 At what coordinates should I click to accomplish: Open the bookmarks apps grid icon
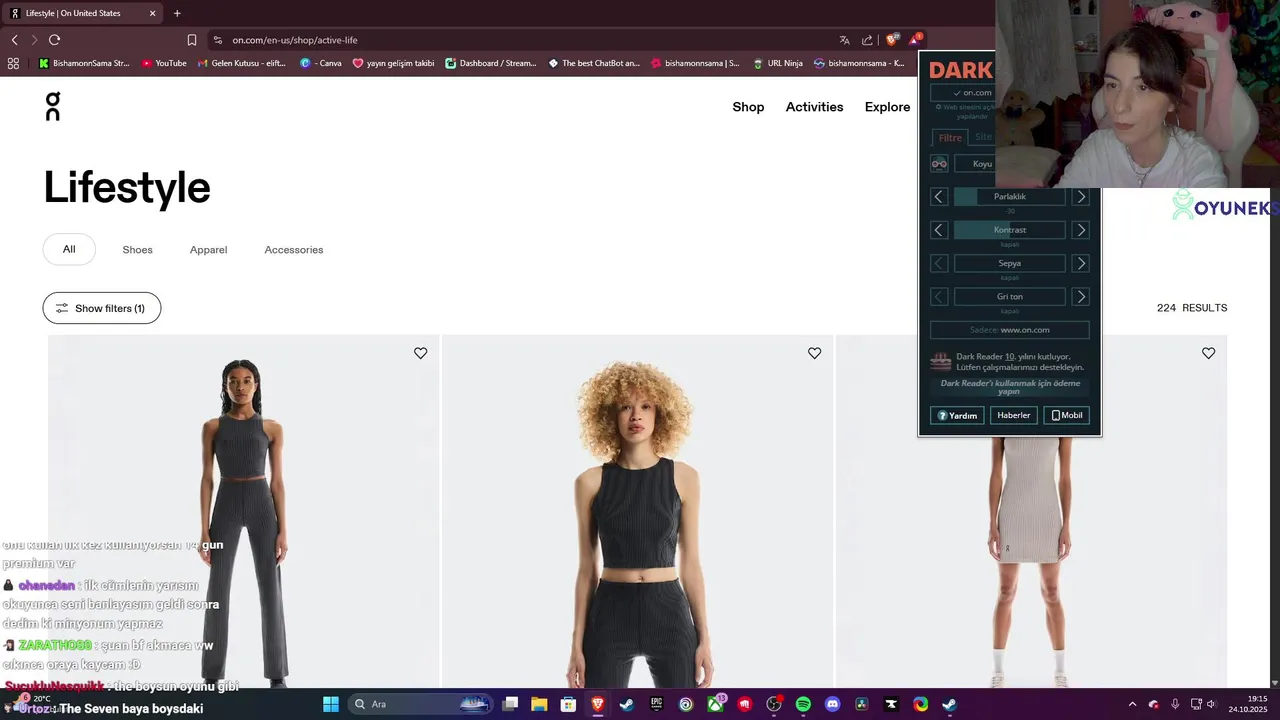click(13, 63)
